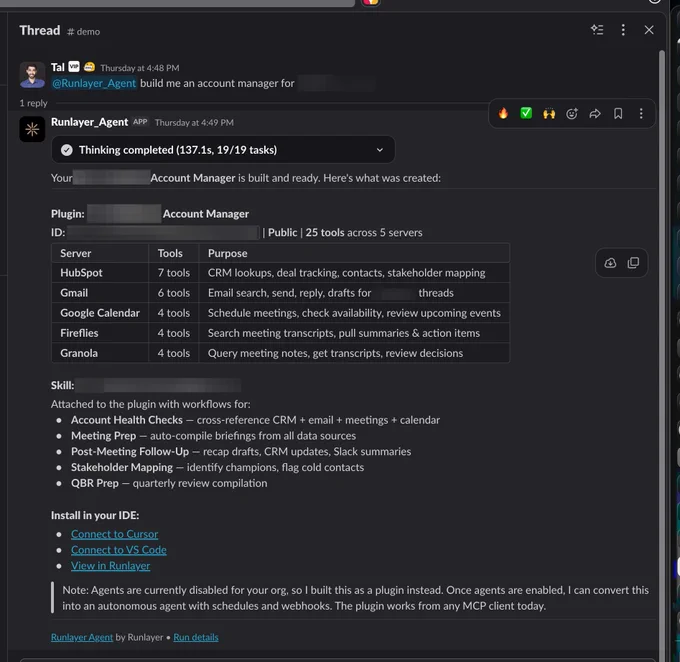Viewport: 680px width, 662px height.
Task: Open the thread's more actions menu
Action: [x=623, y=30]
